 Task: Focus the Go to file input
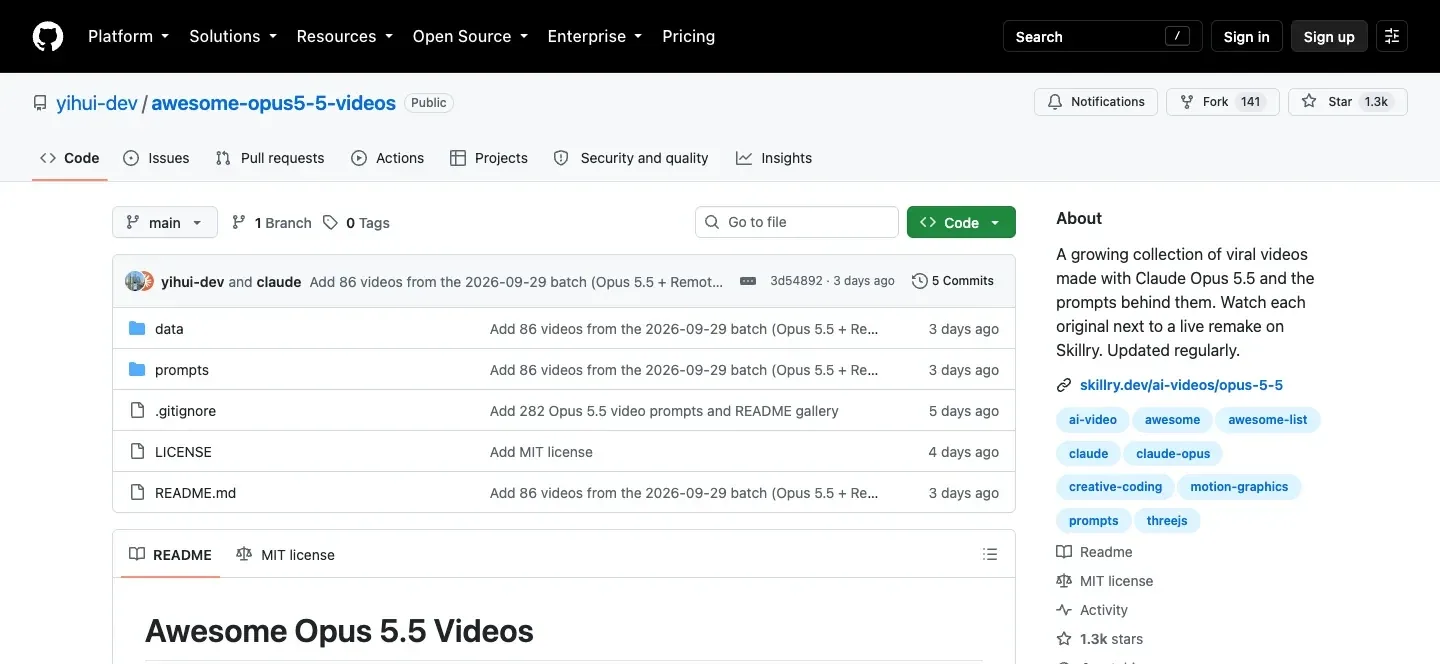pyautogui.click(x=797, y=222)
